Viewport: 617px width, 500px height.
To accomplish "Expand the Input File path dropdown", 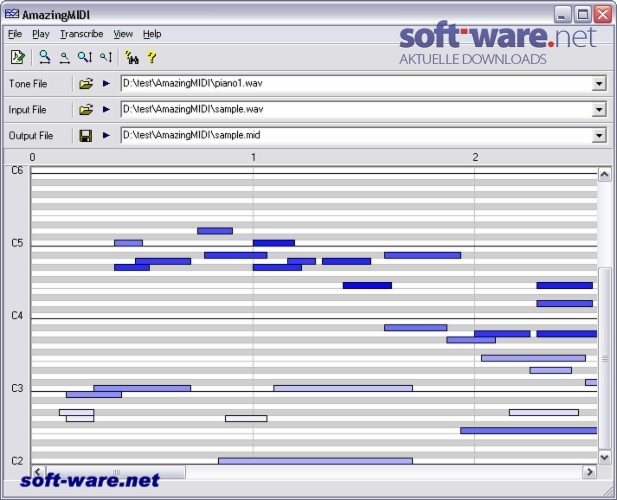I will [x=599, y=110].
